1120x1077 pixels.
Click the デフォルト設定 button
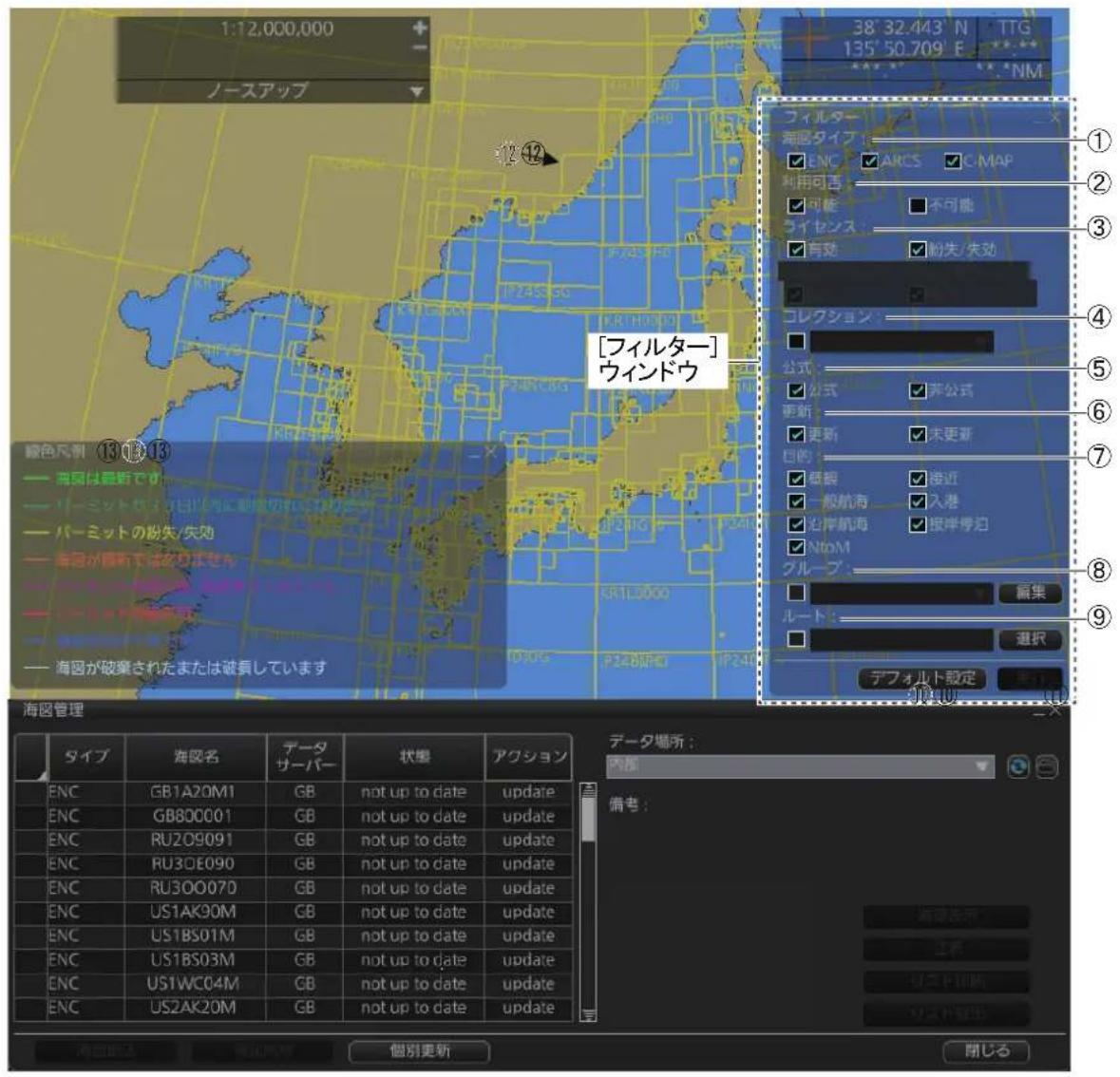pyautogui.click(x=922, y=678)
